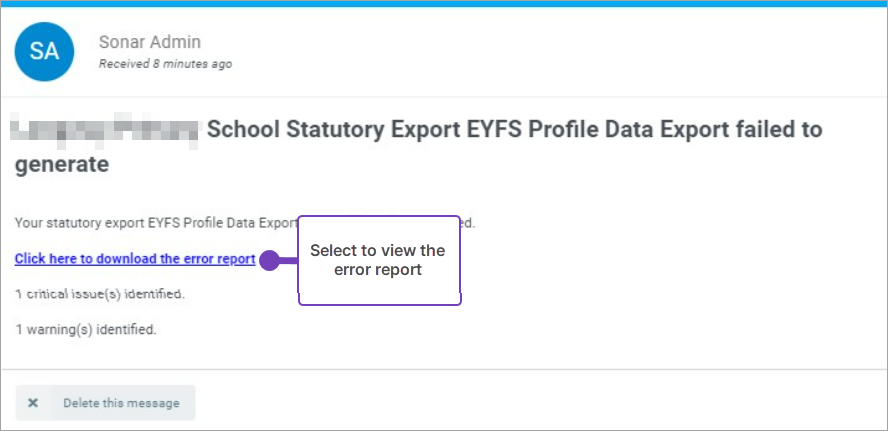
Task: Click the blurred school name in the heading
Action: pos(106,129)
